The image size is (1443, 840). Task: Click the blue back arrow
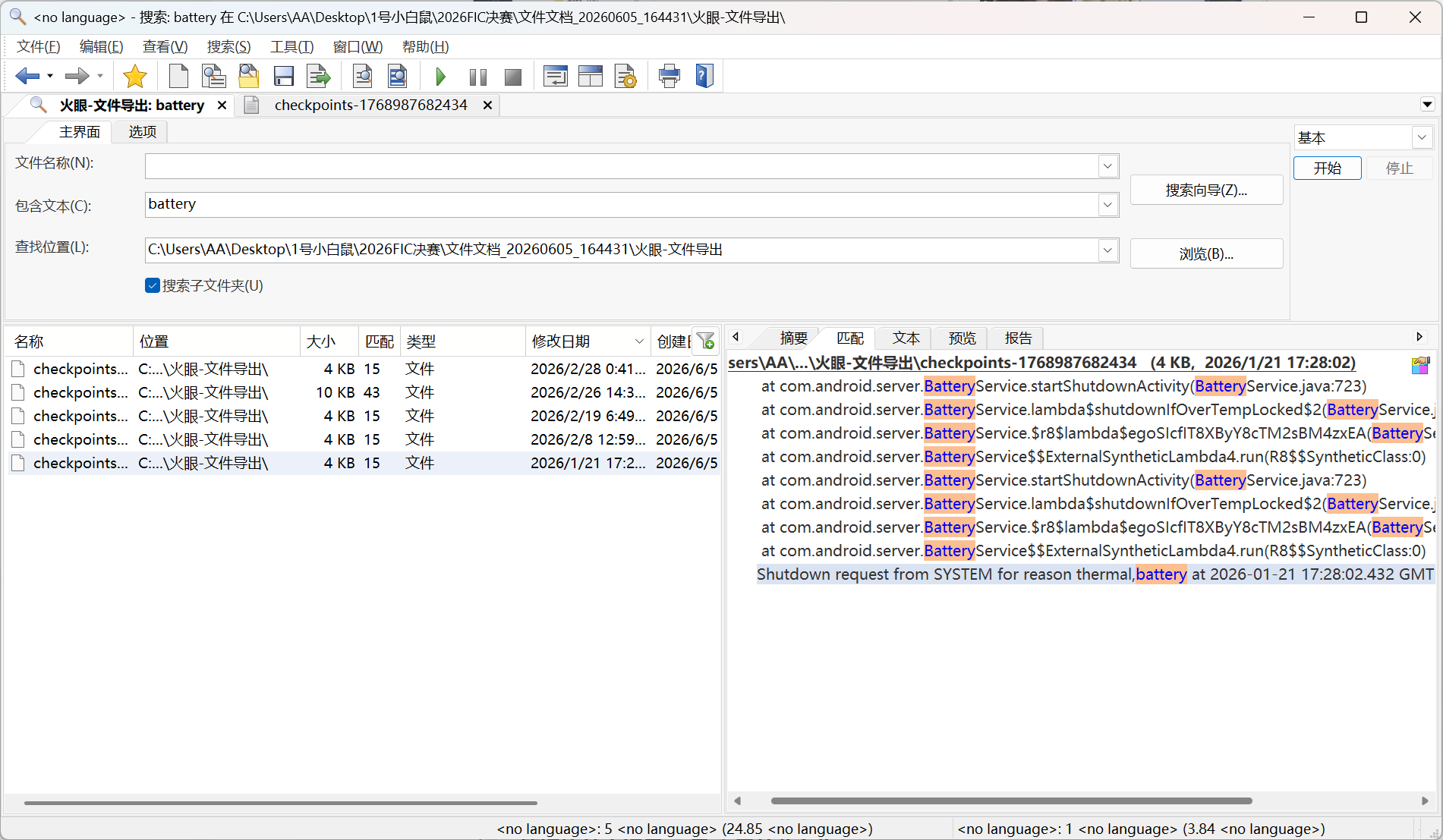pos(27,76)
